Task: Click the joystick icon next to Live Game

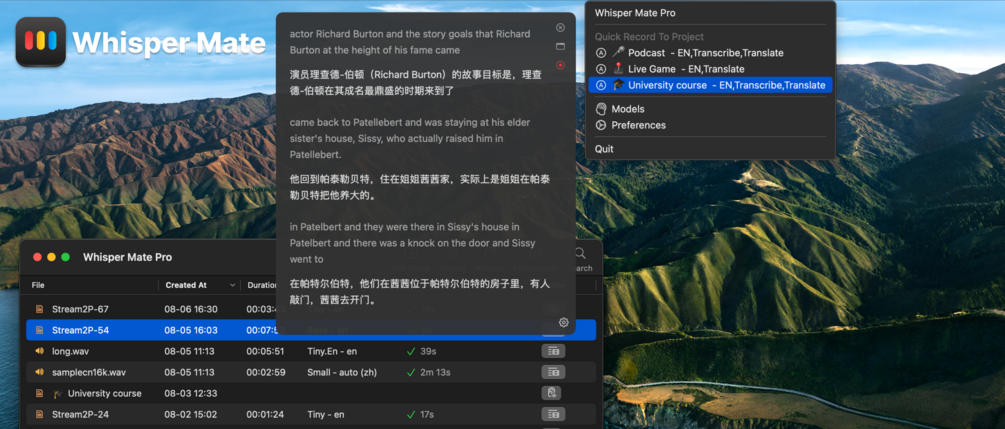Action: (x=618, y=69)
